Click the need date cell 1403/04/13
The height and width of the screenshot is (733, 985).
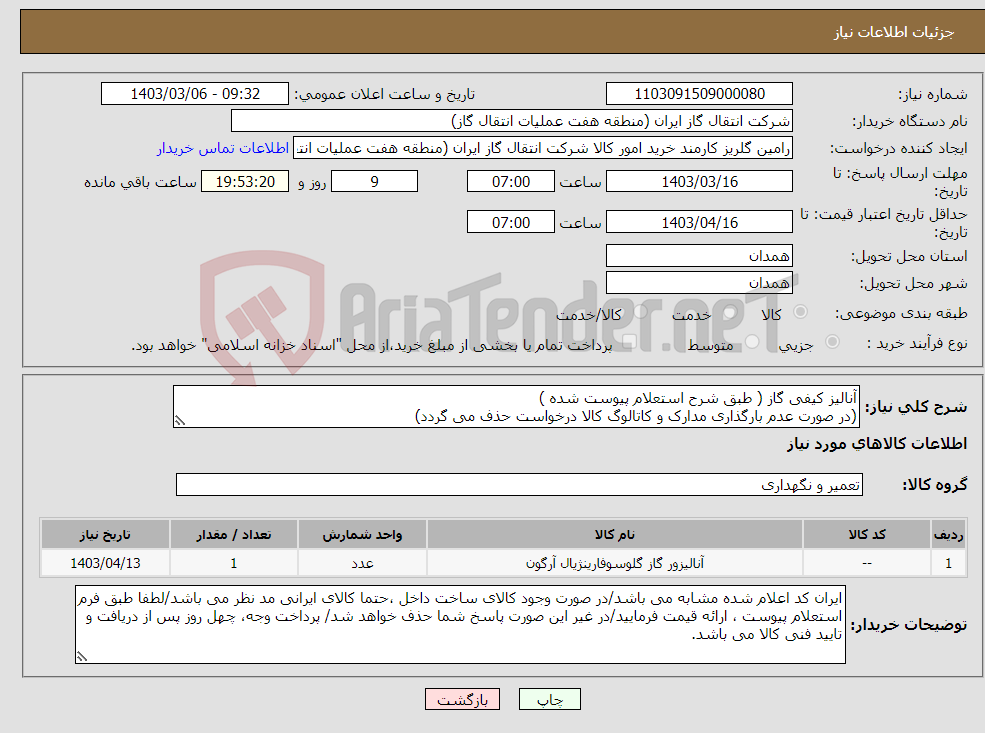(105, 563)
